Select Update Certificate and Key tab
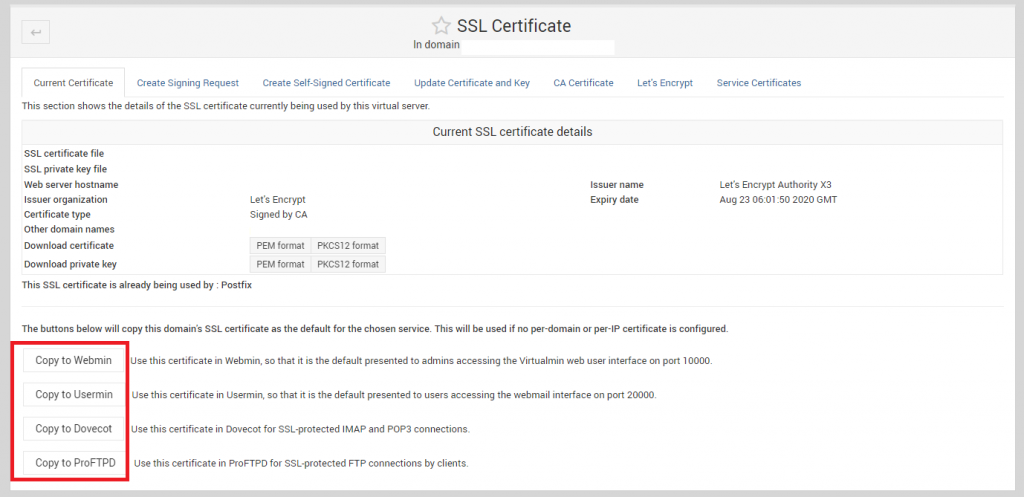 click(x=472, y=83)
